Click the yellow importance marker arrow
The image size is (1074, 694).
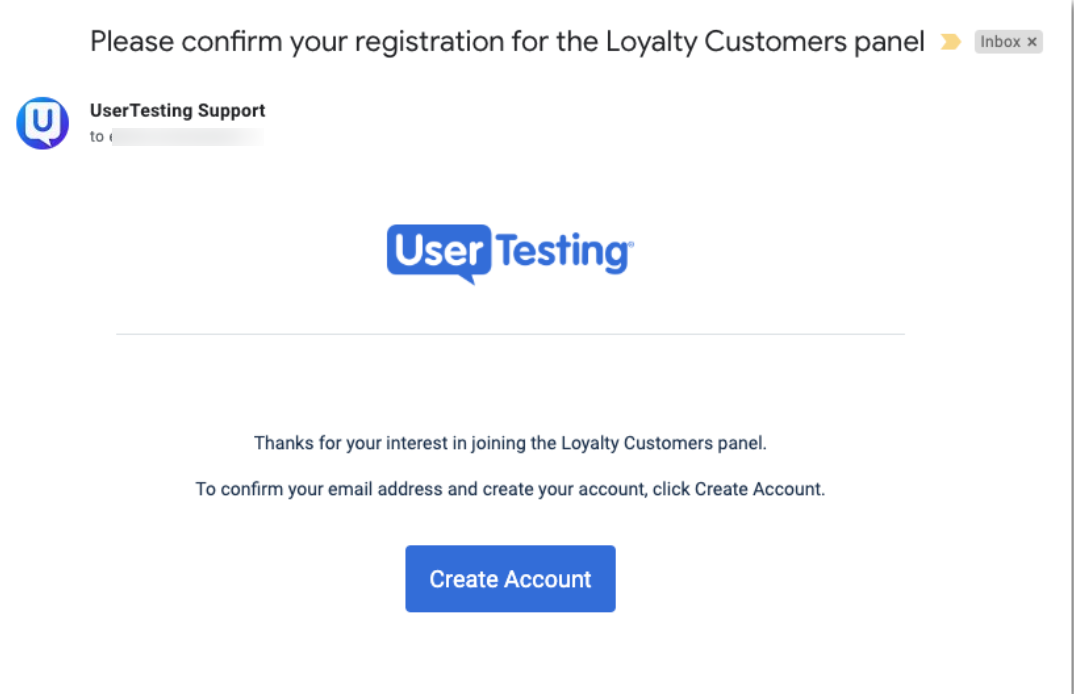951,42
